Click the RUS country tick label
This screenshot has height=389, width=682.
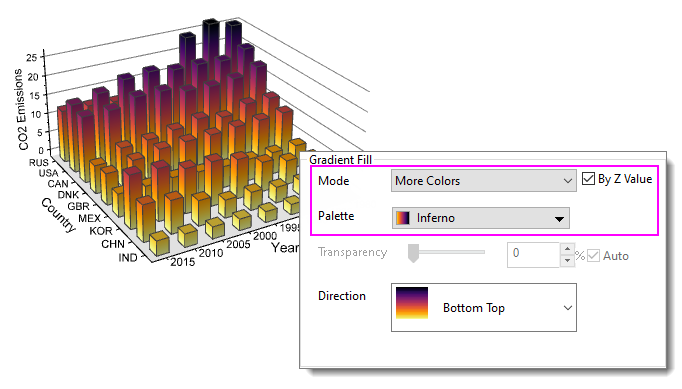tap(39, 162)
